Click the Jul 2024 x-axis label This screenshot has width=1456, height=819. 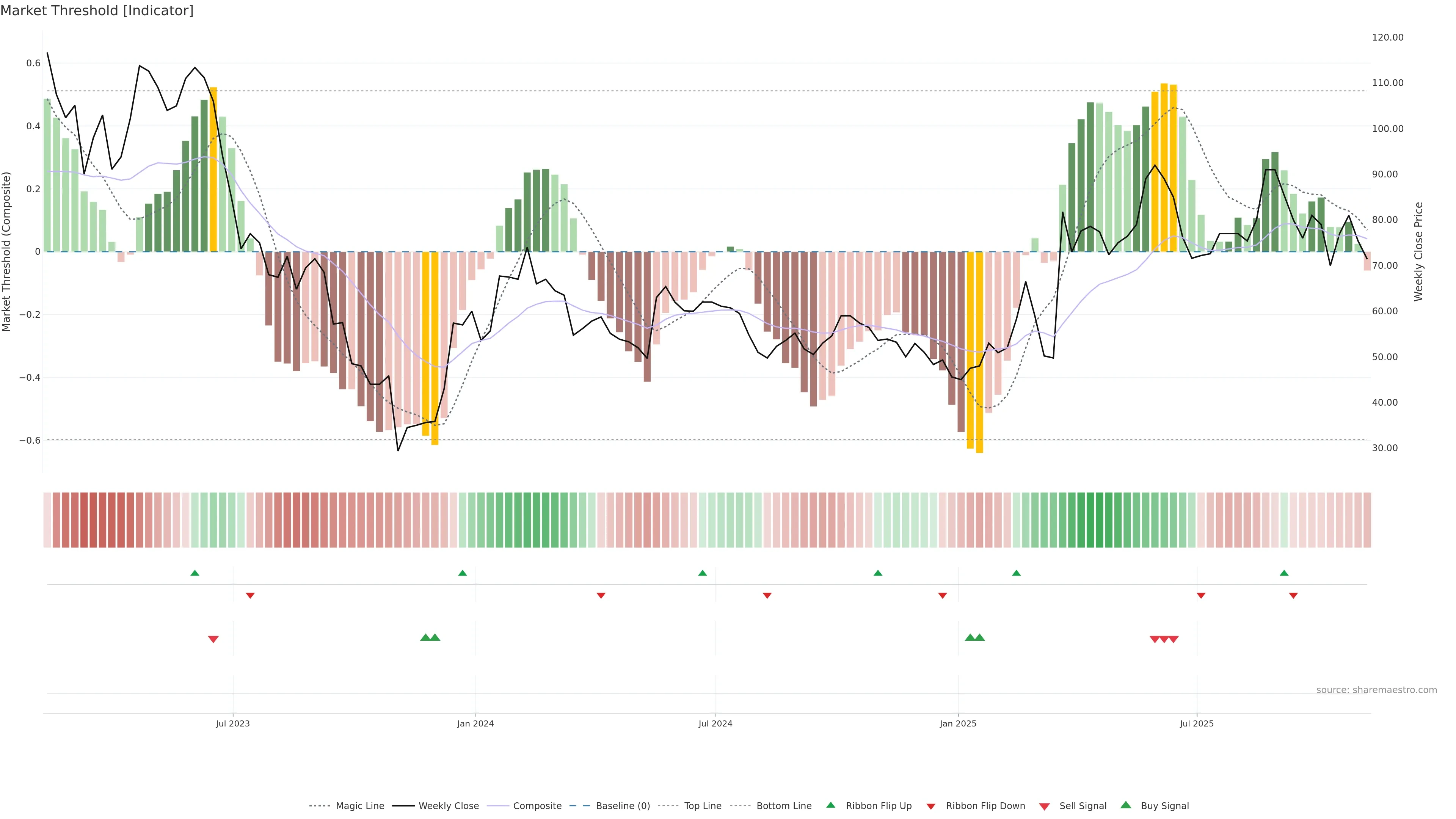pos(715,723)
